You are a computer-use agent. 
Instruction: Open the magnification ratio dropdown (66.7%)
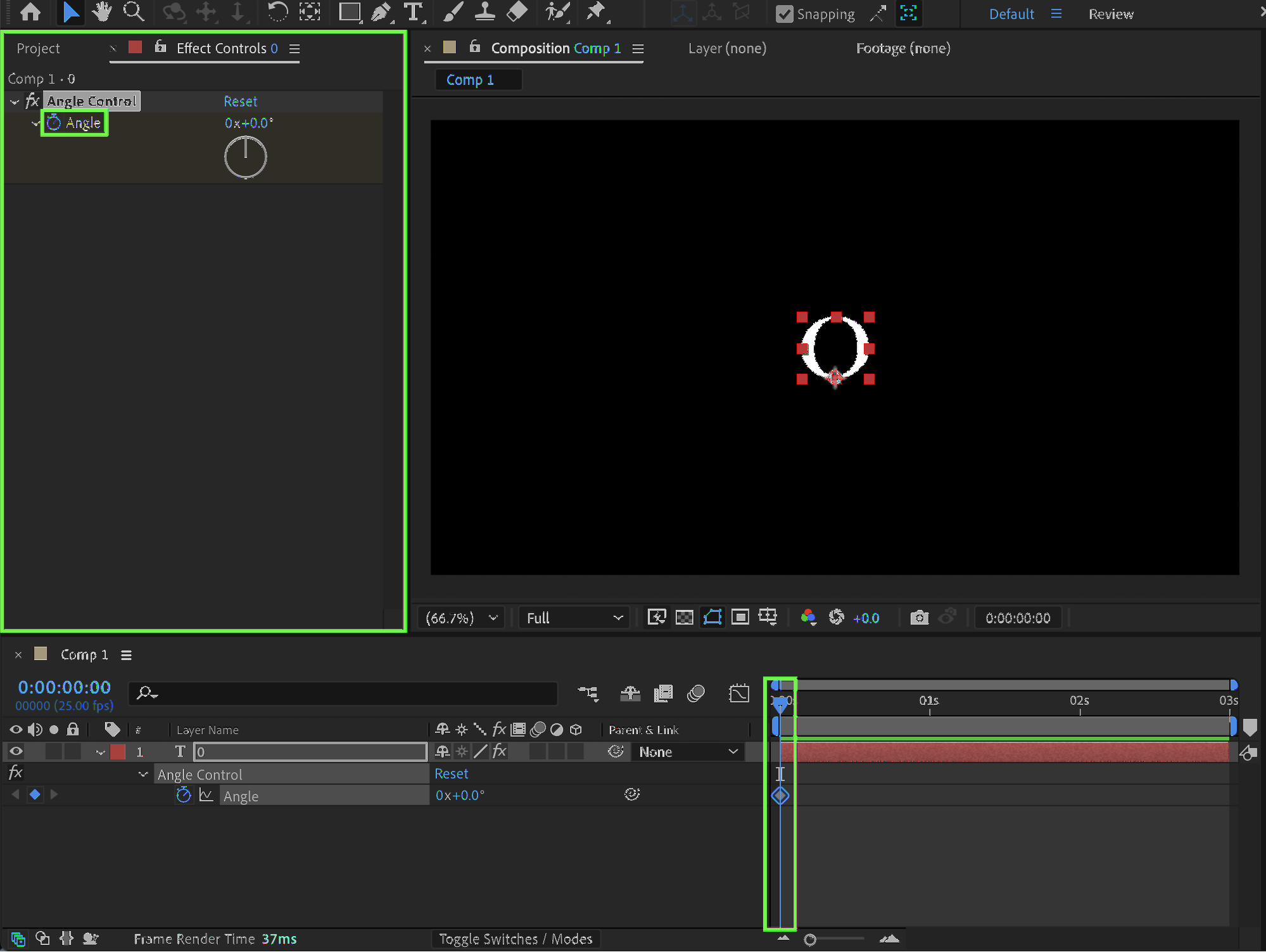point(461,618)
